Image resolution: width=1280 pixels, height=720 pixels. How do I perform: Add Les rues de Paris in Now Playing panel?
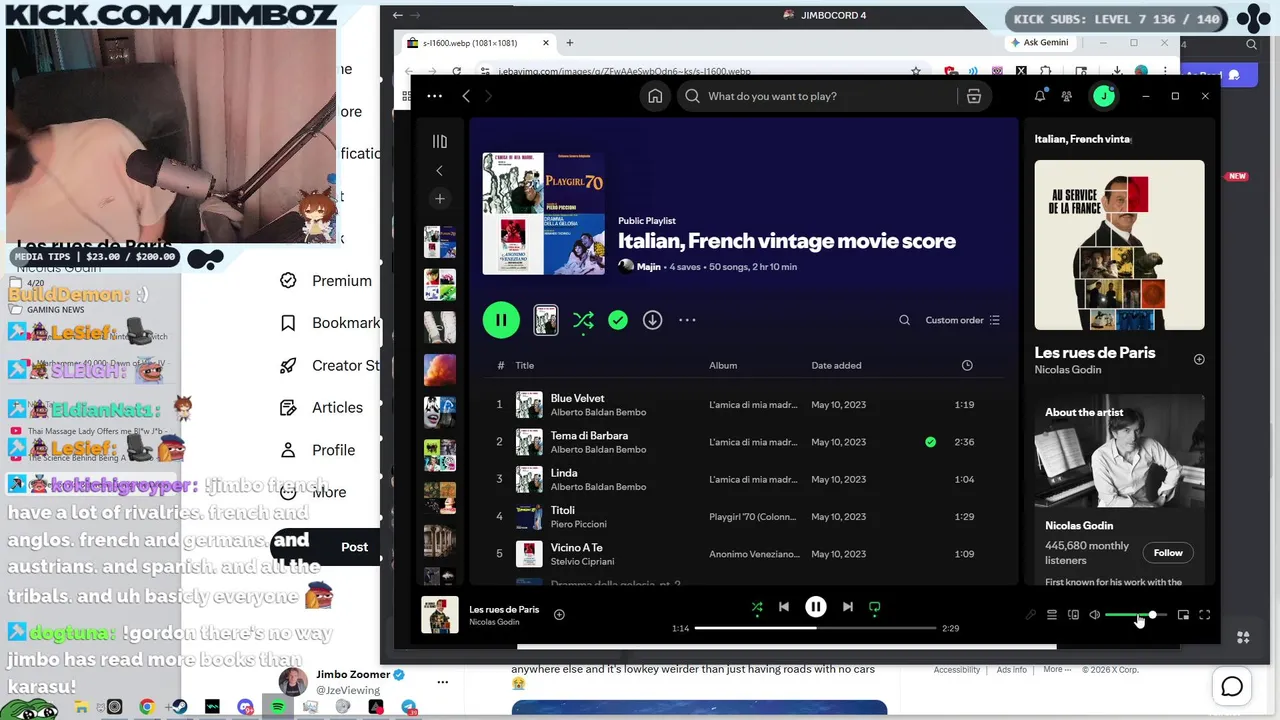coord(1199,359)
